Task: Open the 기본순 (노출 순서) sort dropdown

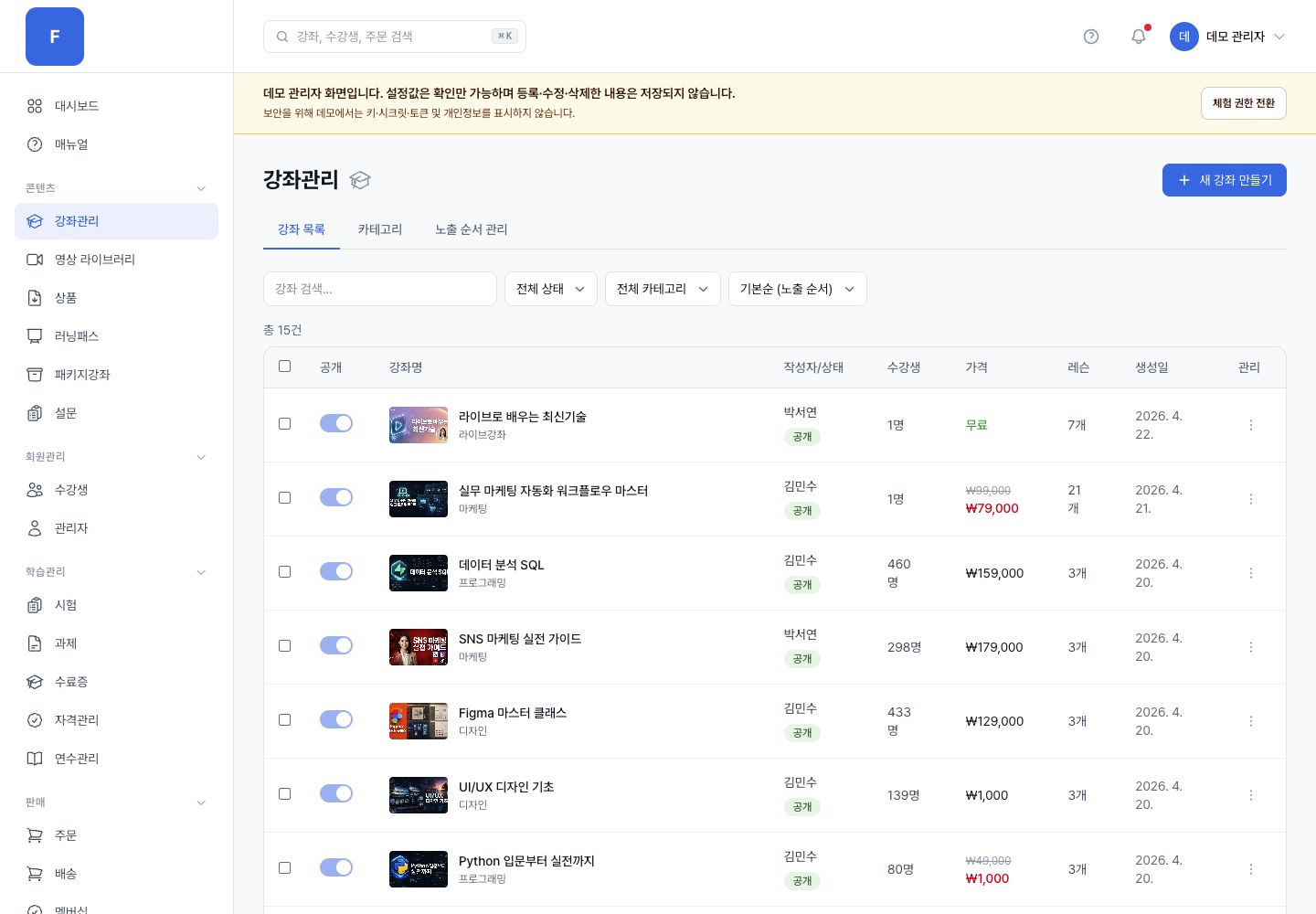Action: pos(798,289)
